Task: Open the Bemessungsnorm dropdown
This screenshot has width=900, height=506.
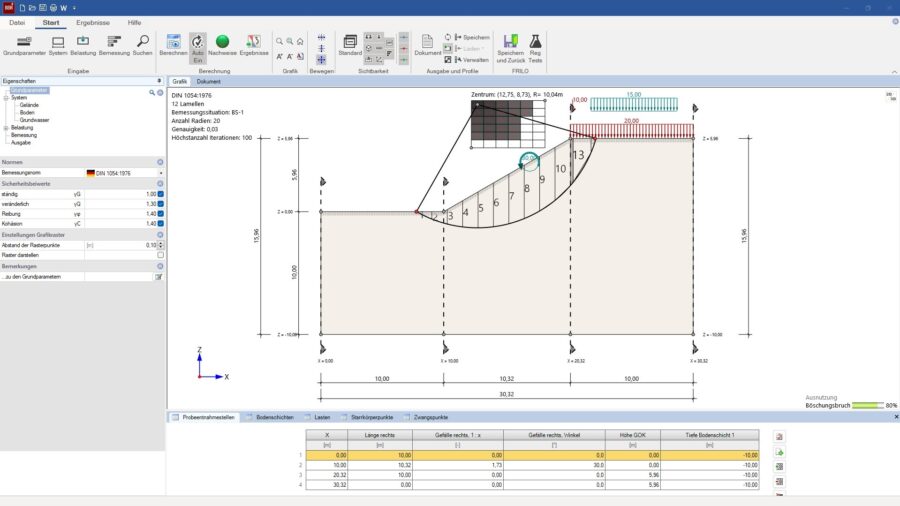Action: tap(160, 172)
